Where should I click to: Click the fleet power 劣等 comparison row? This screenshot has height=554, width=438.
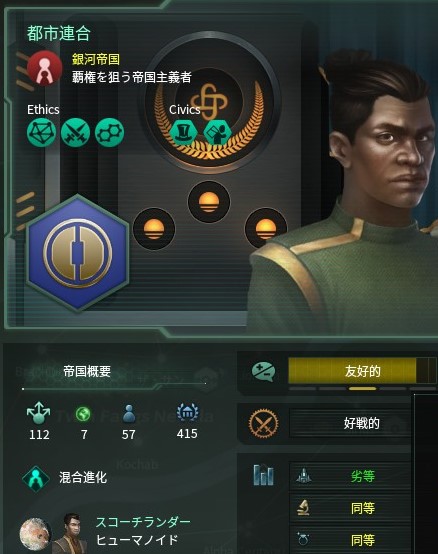point(351,476)
